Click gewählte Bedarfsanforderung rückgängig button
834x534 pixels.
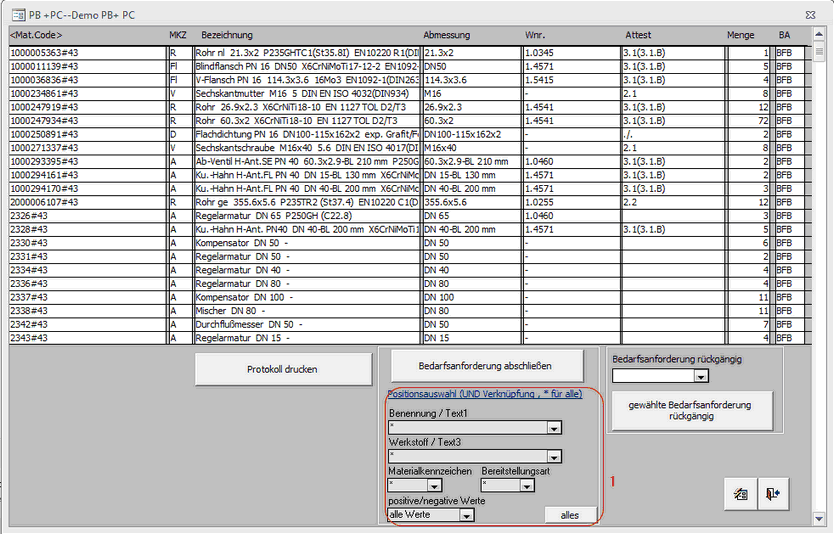[x=689, y=410]
